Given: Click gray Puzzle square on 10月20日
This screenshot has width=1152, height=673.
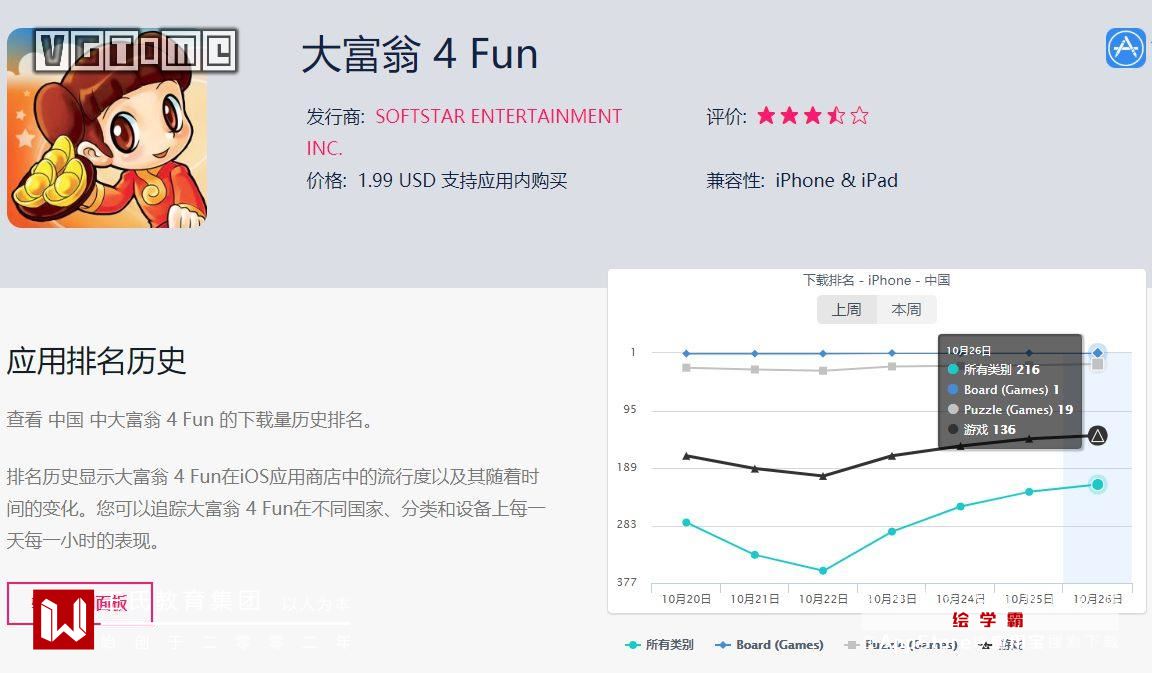Looking at the screenshot, I should [x=686, y=367].
